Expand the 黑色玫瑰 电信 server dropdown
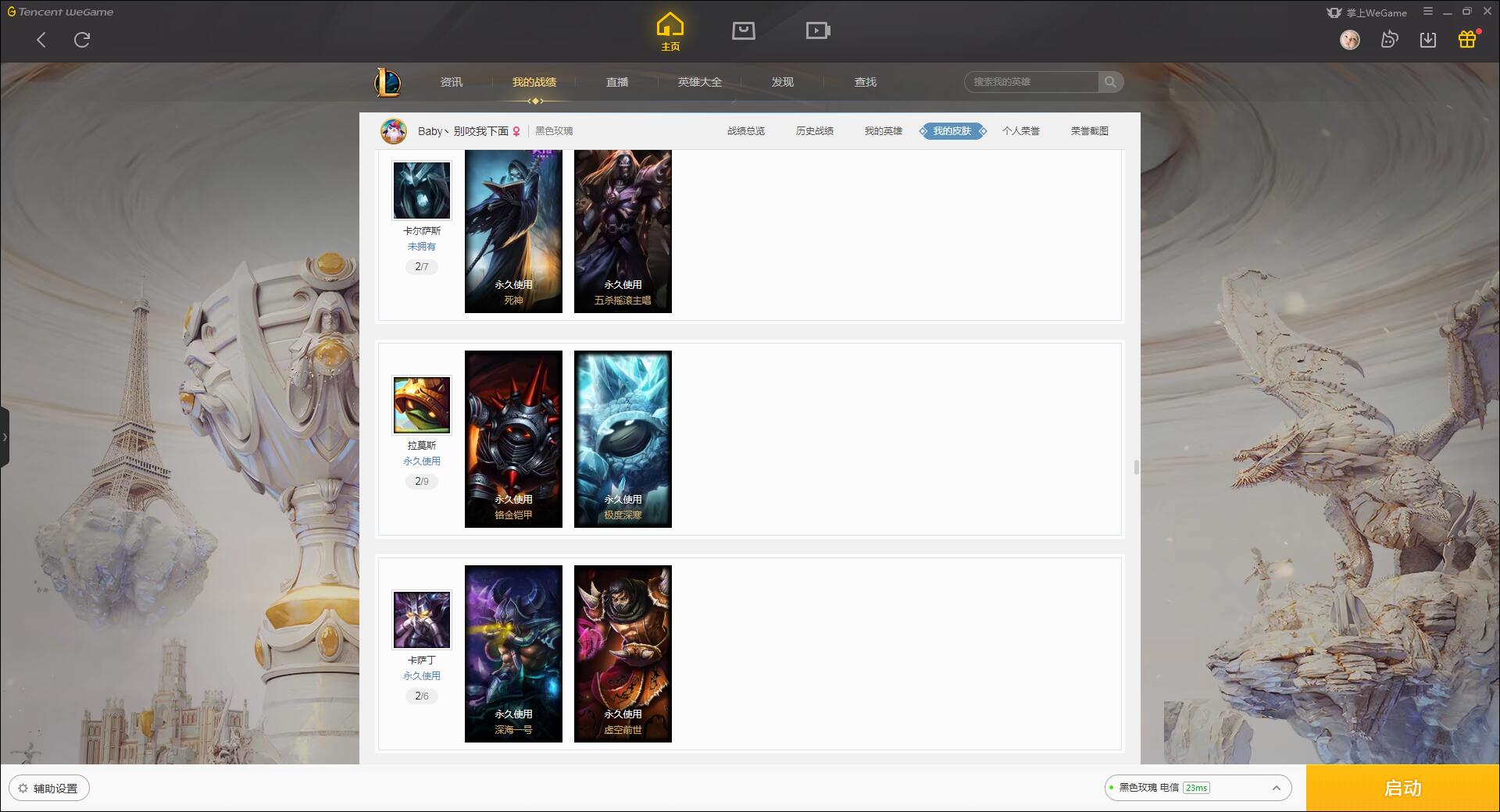 (1198, 788)
